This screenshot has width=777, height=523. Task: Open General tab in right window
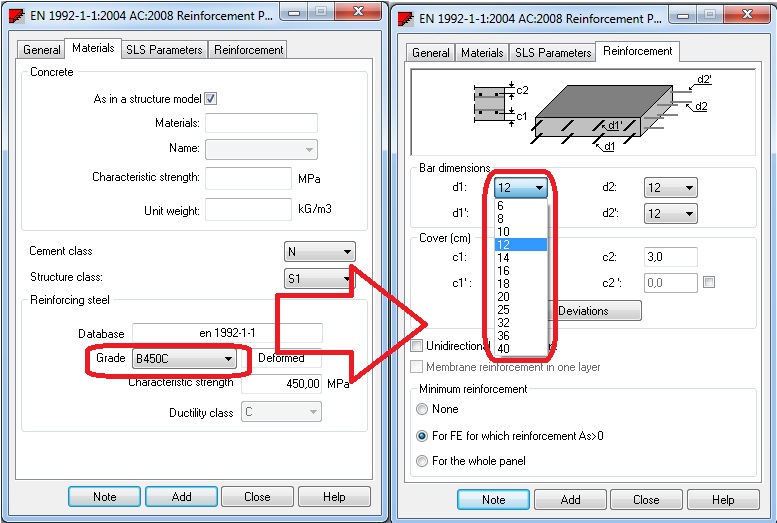click(x=431, y=53)
